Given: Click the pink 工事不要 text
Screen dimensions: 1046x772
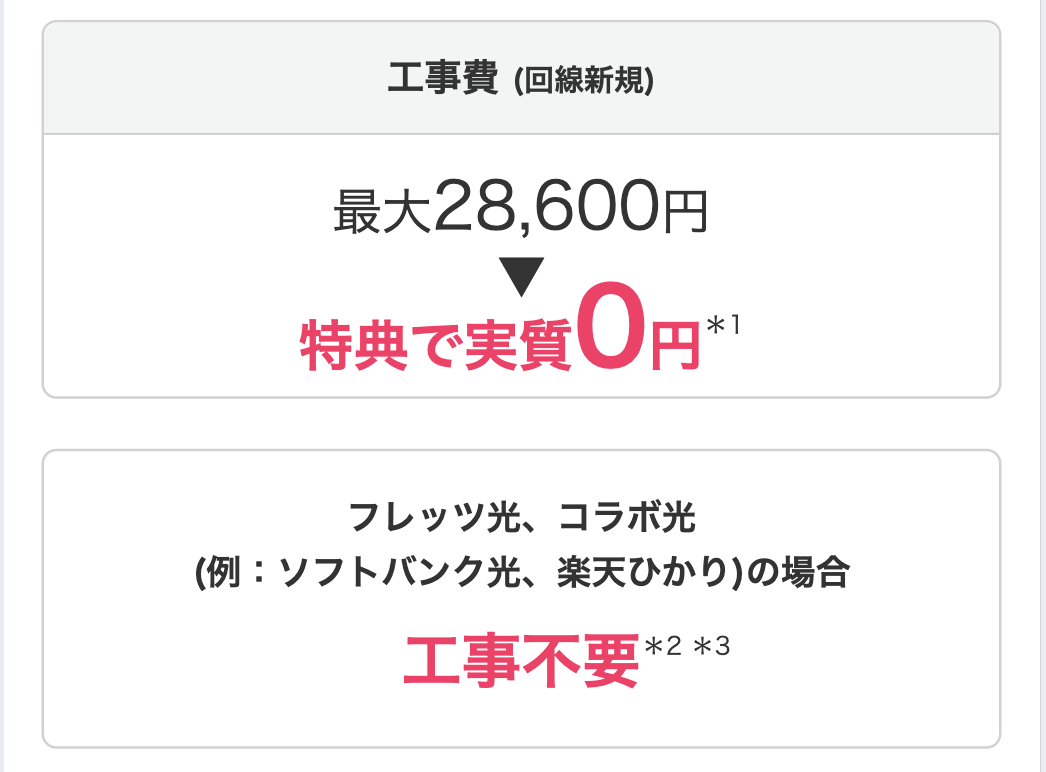Looking at the screenshot, I should pos(520,655).
